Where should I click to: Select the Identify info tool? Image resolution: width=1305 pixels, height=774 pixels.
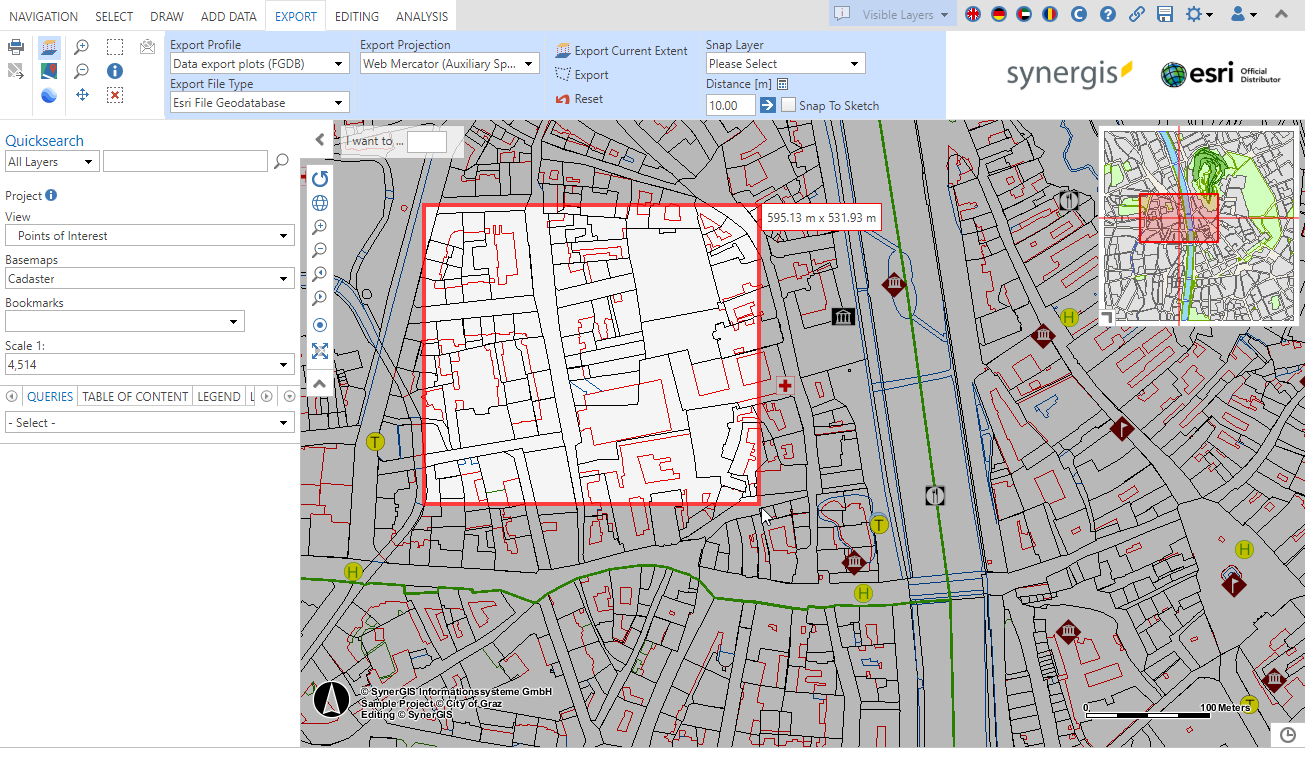(113, 72)
